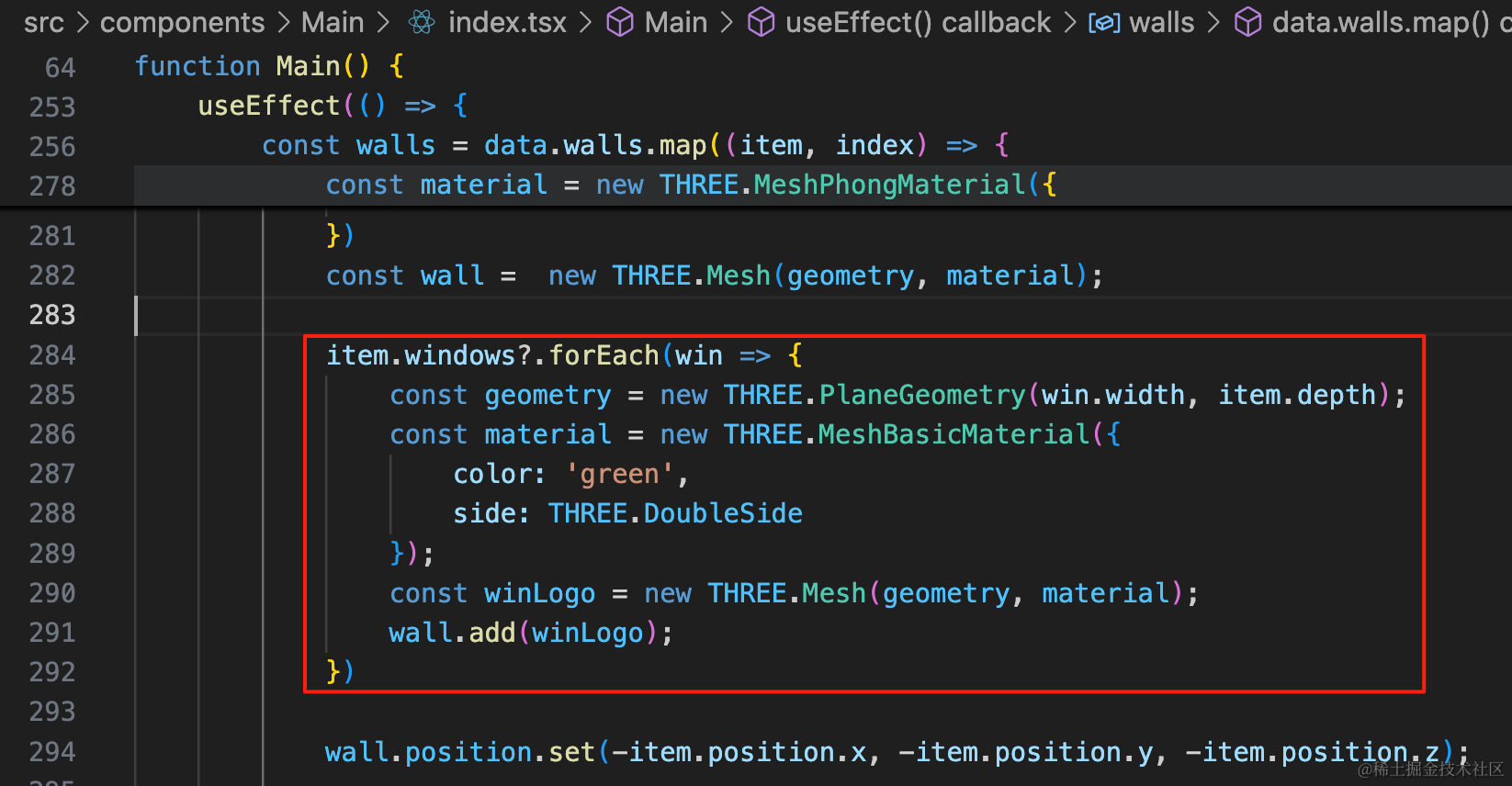Open the index.tsx file breadcrumb

(507, 22)
